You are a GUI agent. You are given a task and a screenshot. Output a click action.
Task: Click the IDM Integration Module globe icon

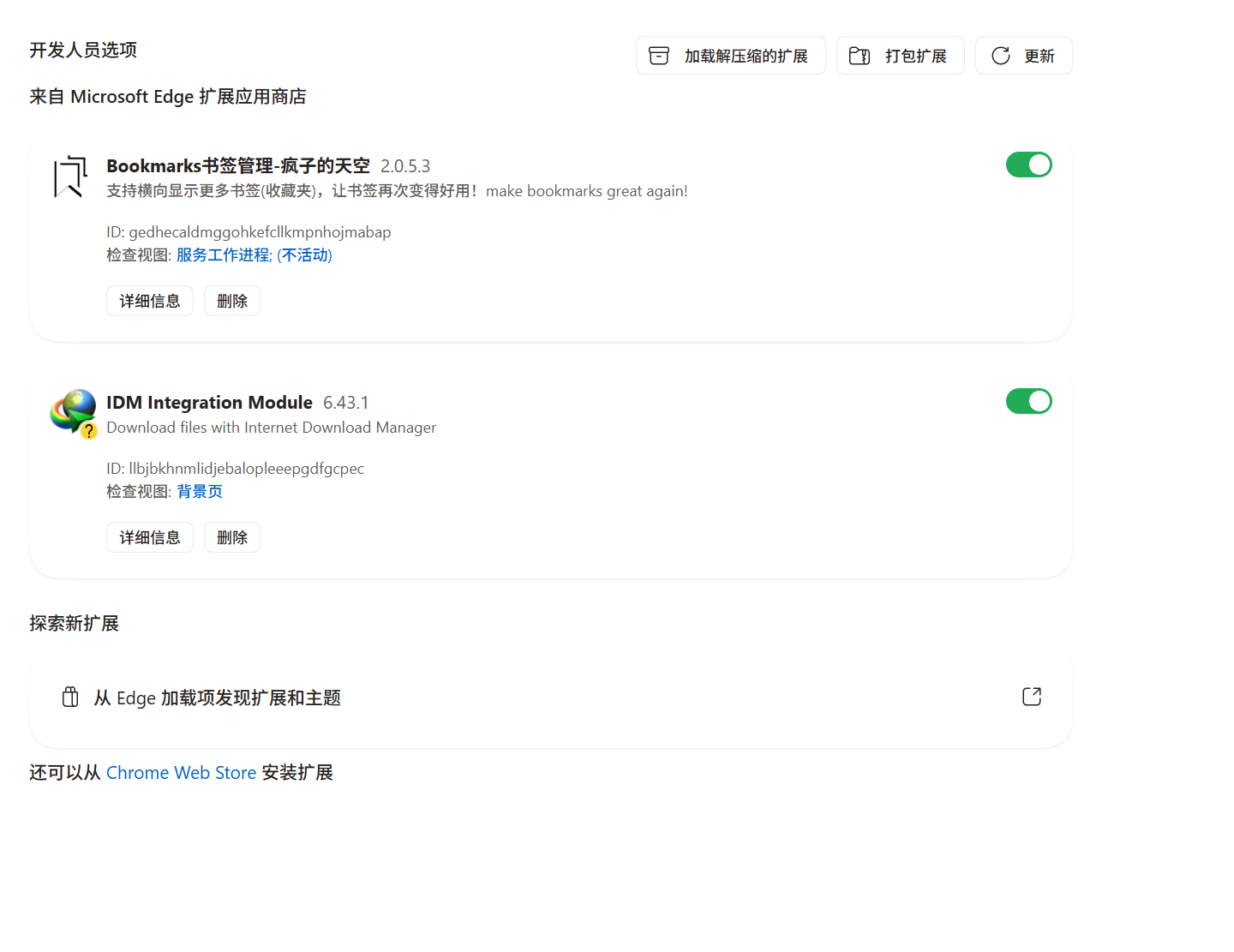(74, 412)
